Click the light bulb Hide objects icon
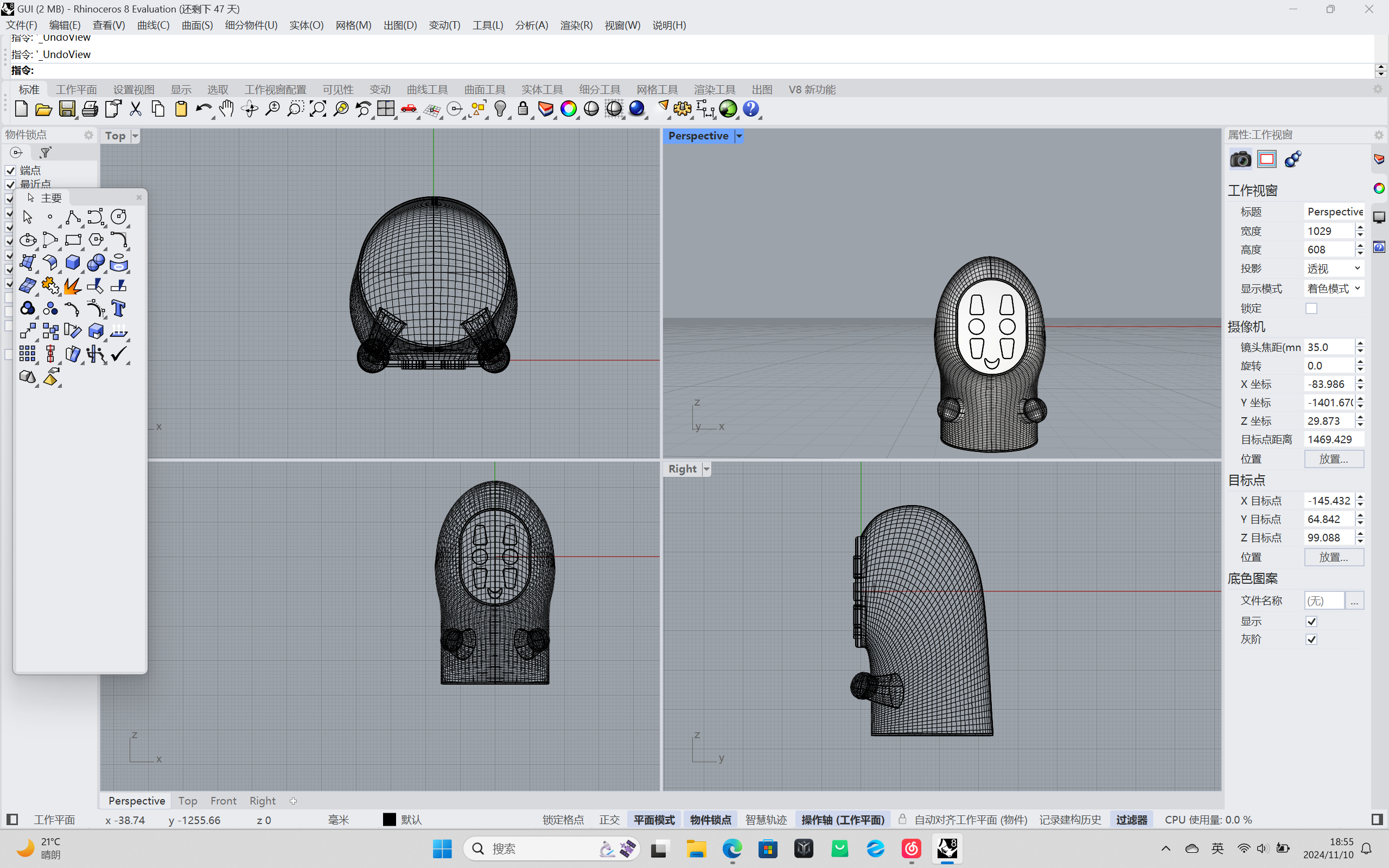The width and height of the screenshot is (1389, 868). [x=500, y=108]
